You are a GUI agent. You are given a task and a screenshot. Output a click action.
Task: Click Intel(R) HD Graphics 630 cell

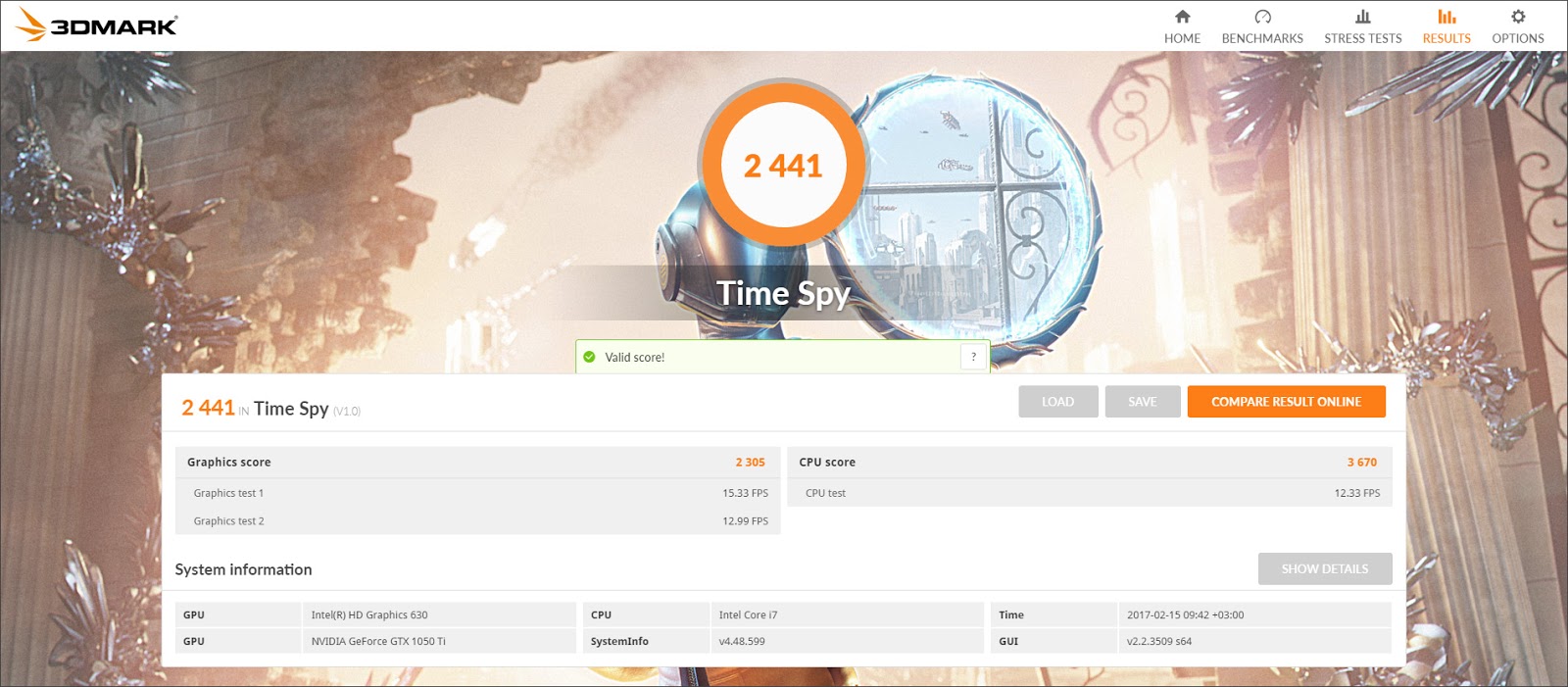pos(439,614)
